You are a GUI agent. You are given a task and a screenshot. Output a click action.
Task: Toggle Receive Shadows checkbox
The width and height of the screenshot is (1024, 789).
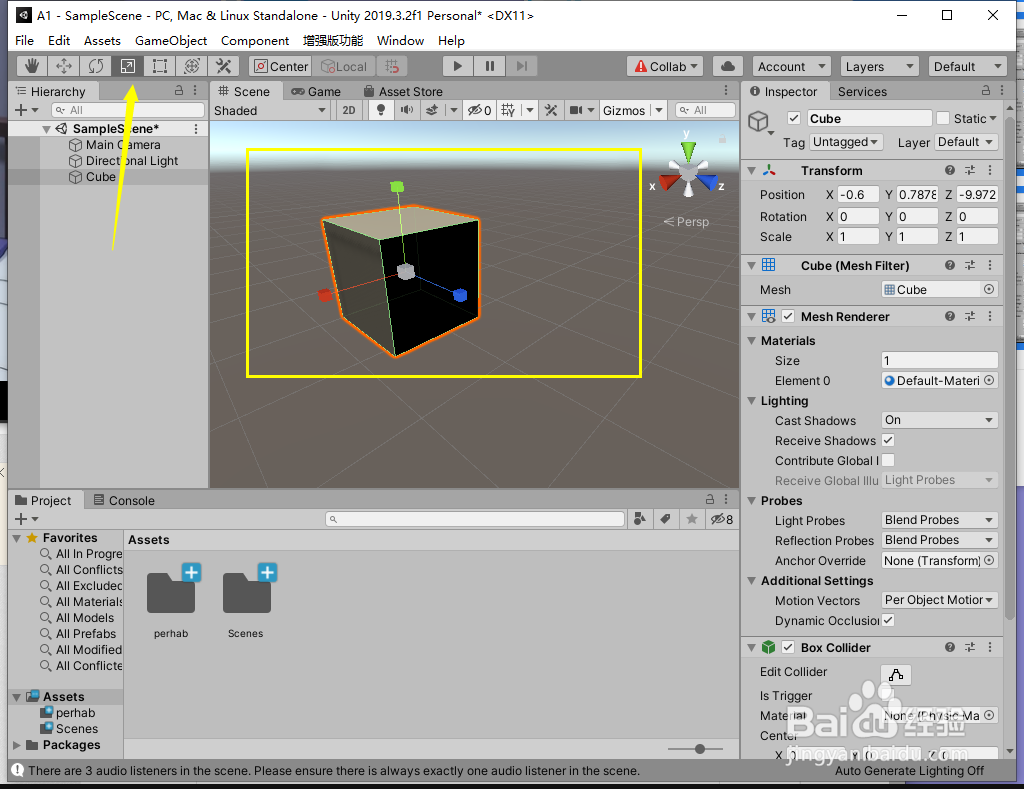pos(888,440)
